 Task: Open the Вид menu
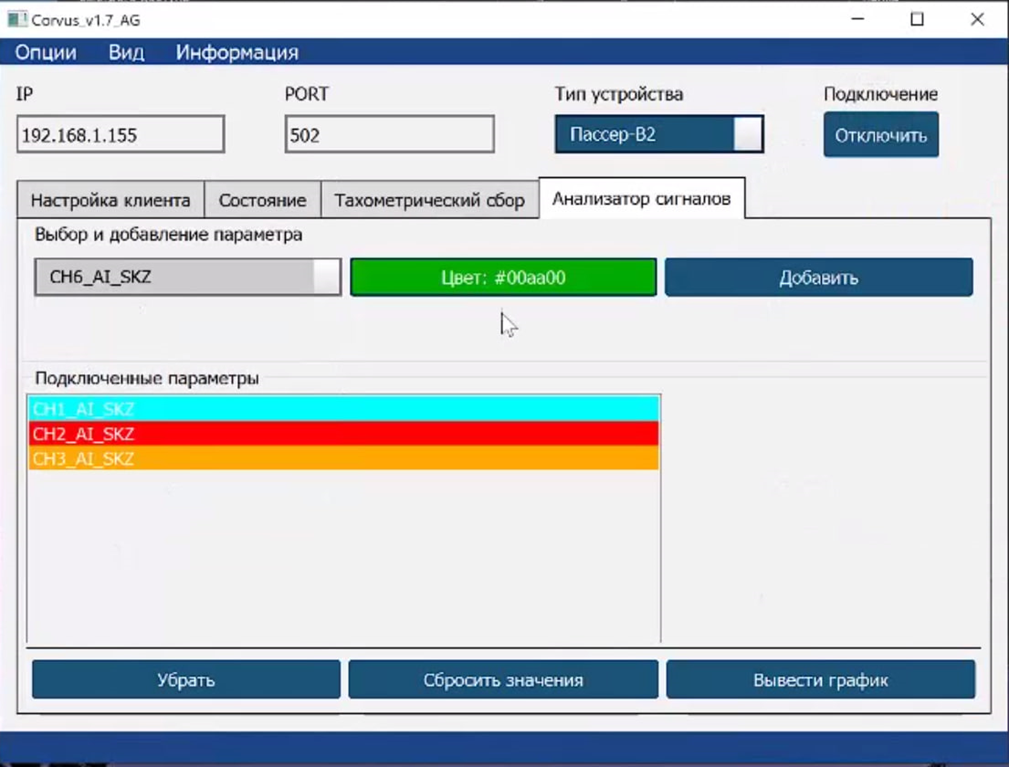[x=126, y=53]
